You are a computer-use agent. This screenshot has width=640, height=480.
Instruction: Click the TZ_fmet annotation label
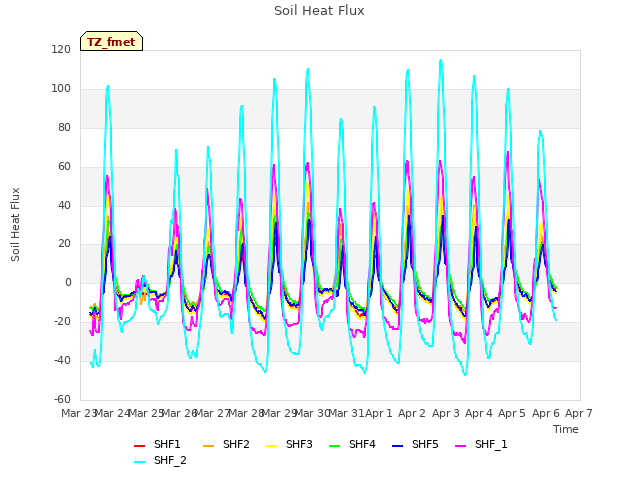111,42
